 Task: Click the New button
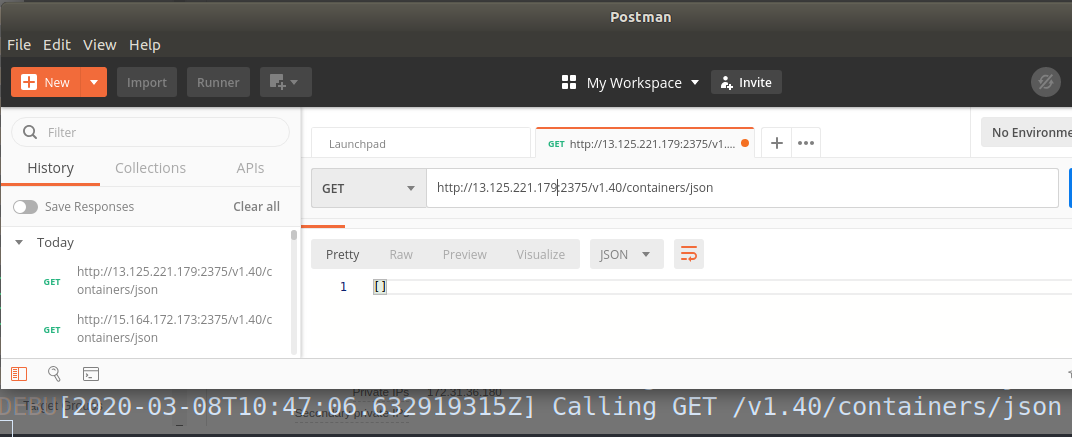click(46, 82)
